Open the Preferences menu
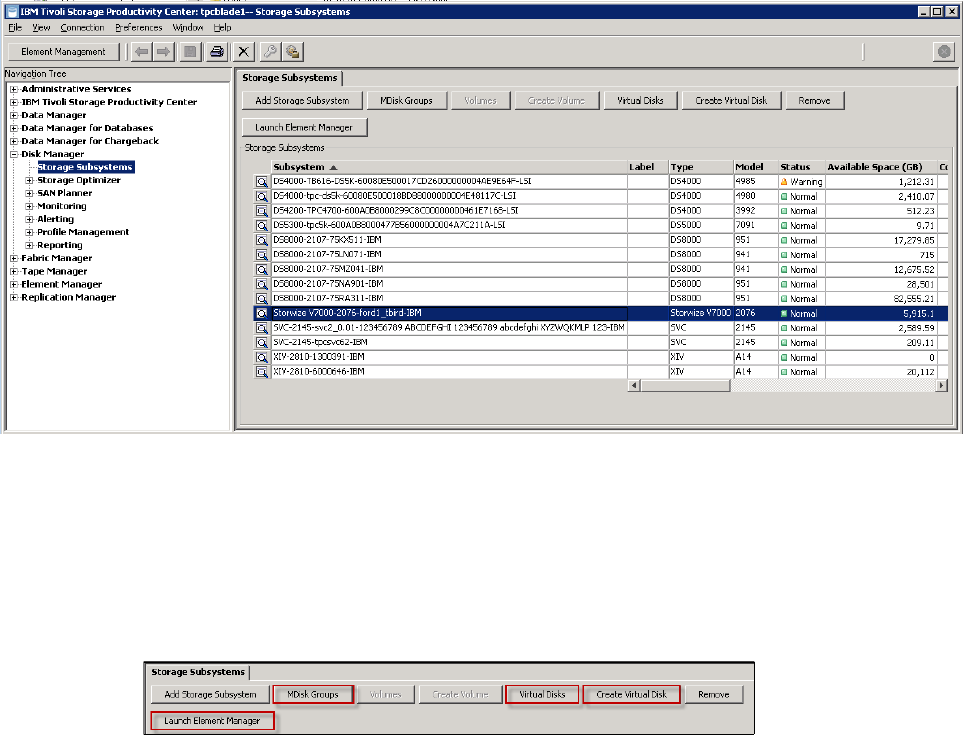Viewport: 963px width, 735px height. click(x=138, y=28)
